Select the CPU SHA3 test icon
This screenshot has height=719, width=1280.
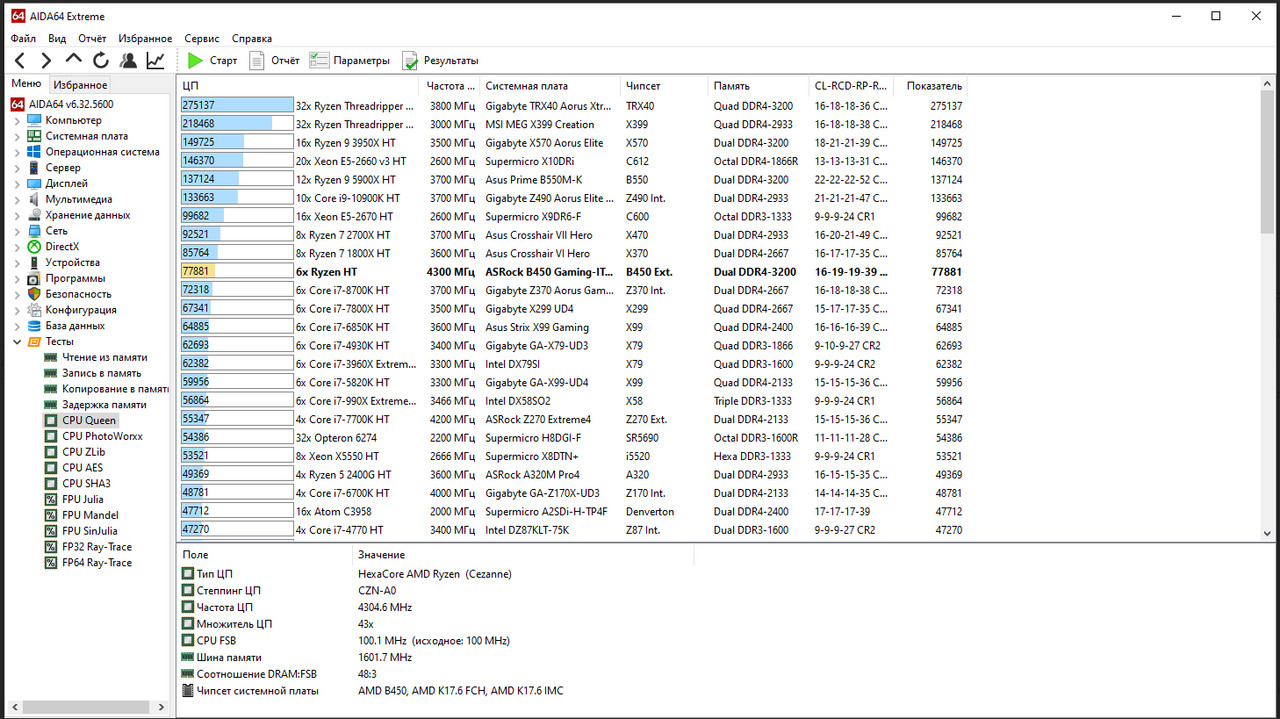click(x=52, y=484)
